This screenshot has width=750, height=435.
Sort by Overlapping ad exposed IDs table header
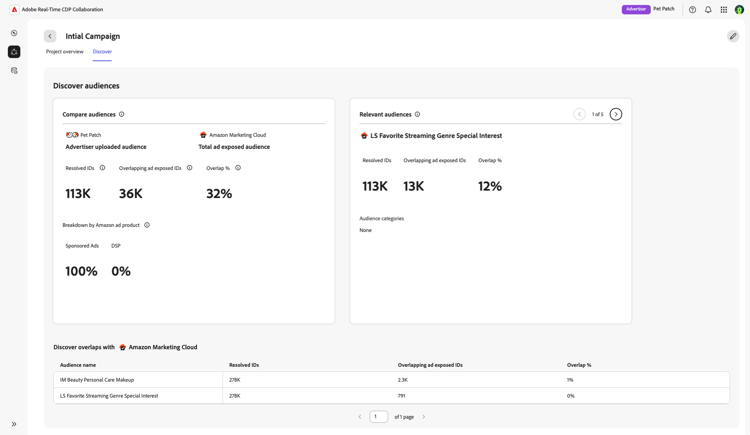(430, 365)
